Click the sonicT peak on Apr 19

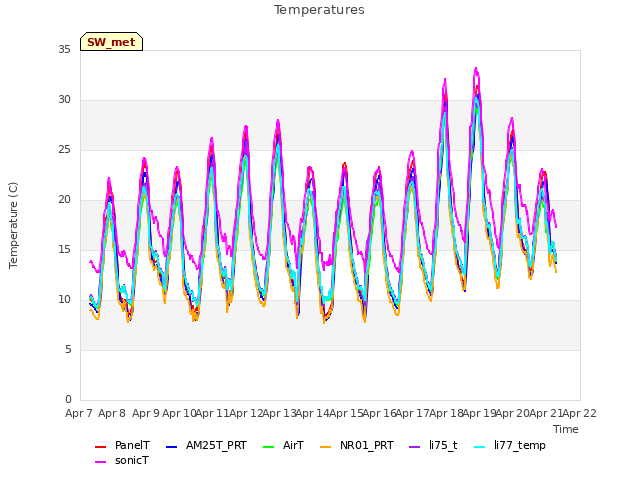[x=476, y=69]
